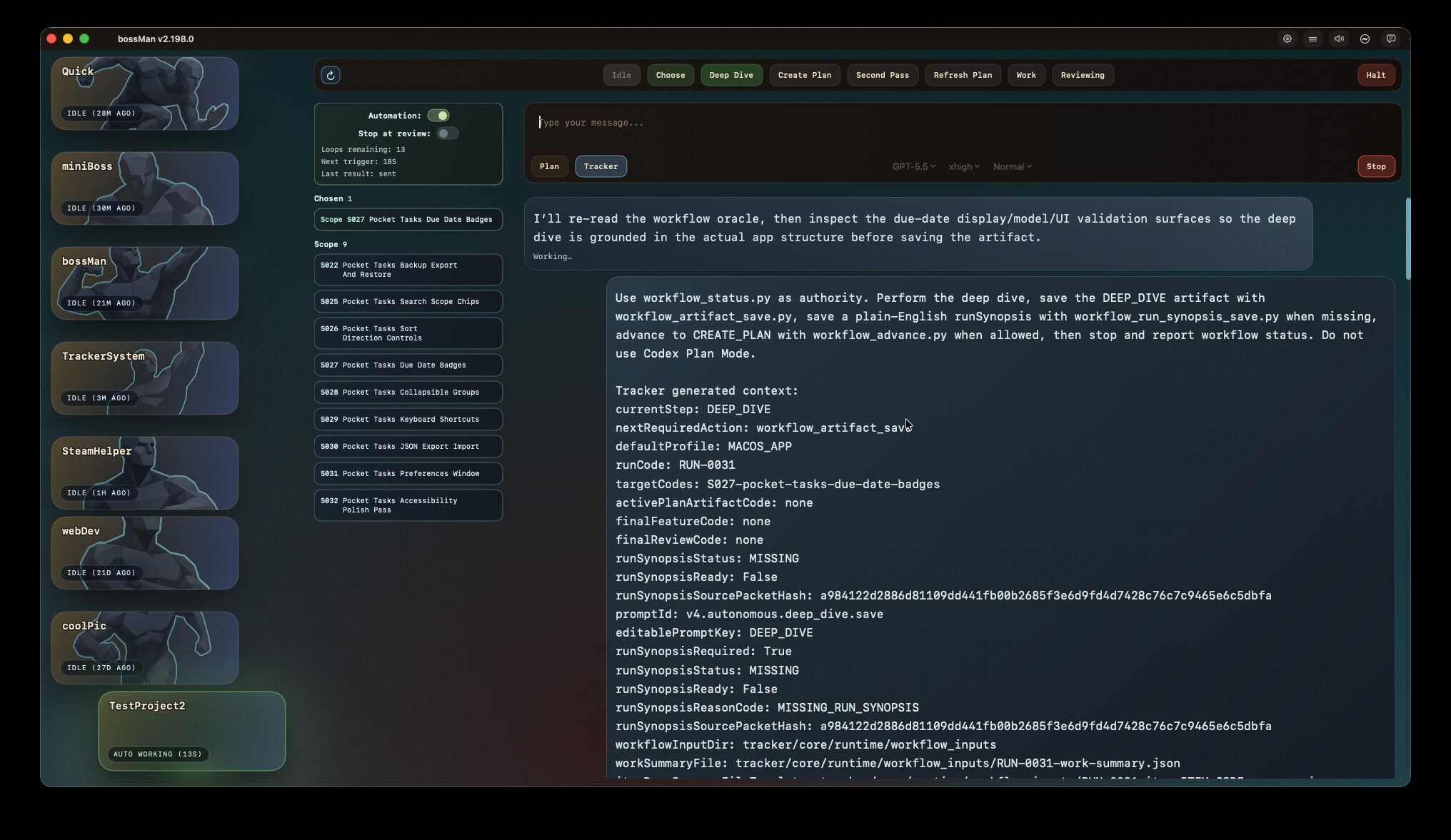Click the 'Last result: sent' text
The image size is (1451, 840).
(358, 174)
